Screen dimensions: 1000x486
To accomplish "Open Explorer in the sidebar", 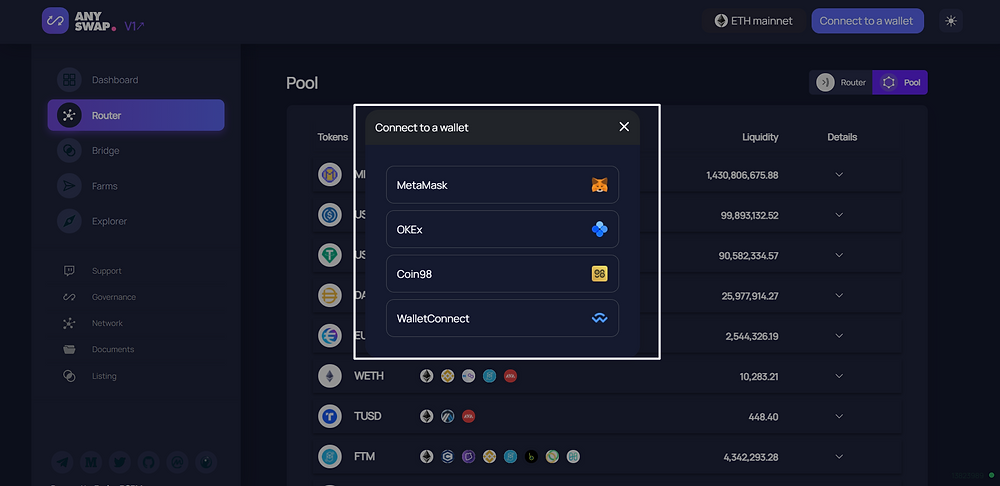I will pos(136,221).
